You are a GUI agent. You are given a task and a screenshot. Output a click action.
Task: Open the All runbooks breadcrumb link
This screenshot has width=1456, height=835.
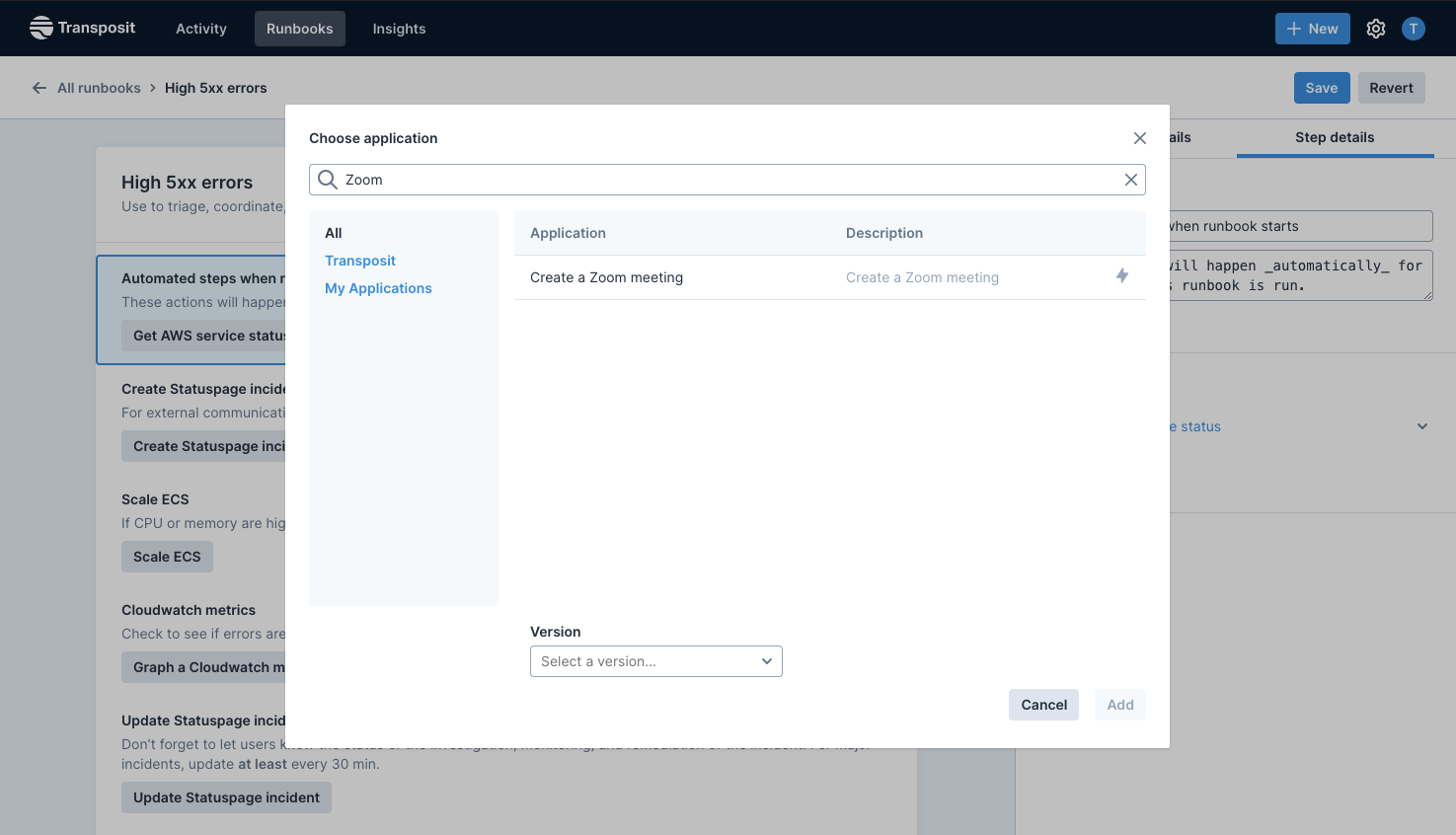coord(99,88)
